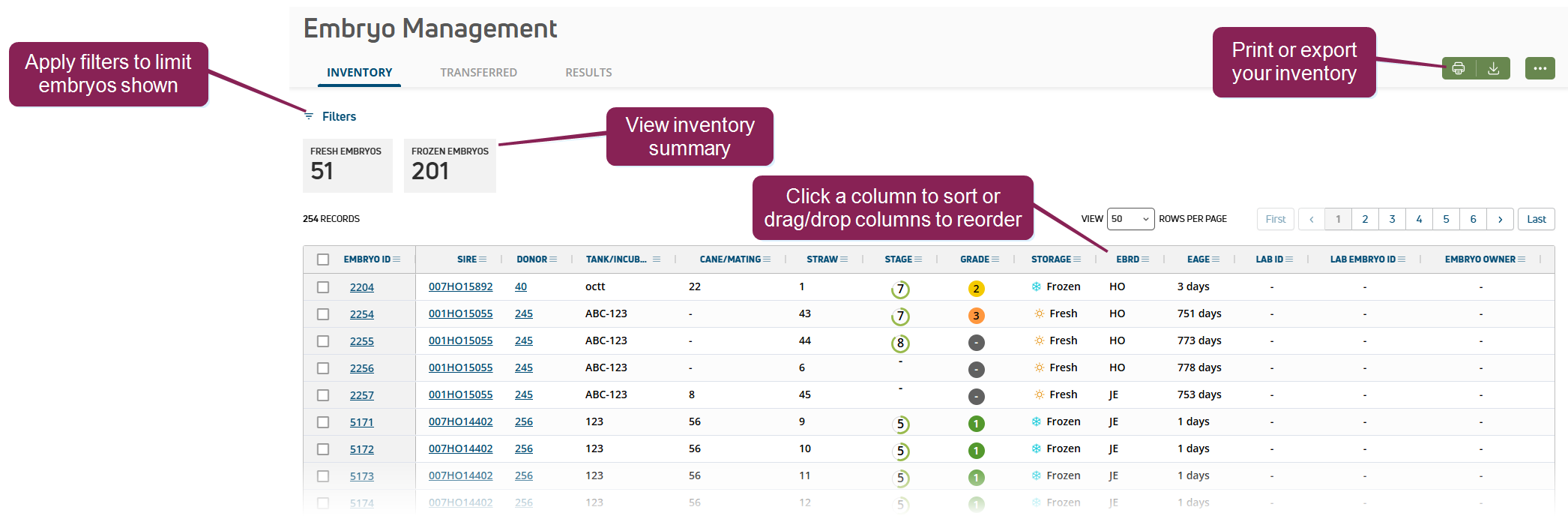Open the rows per page dropdown
The height and width of the screenshot is (525, 1568).
point(1130,219)
